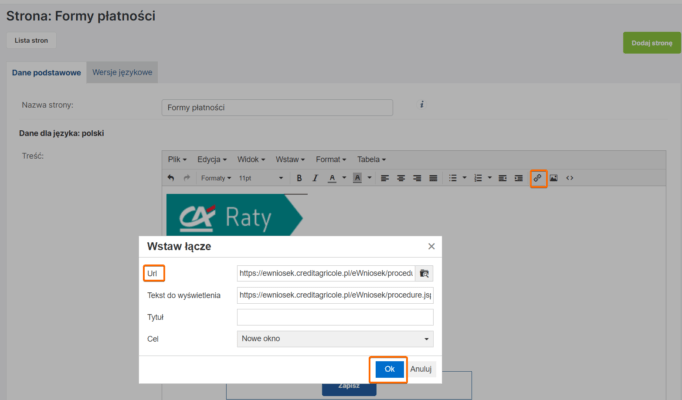Toggle italic formatting in editor toolbar
The height and width of the screenshot is (400, 682).
click(314, 178)
